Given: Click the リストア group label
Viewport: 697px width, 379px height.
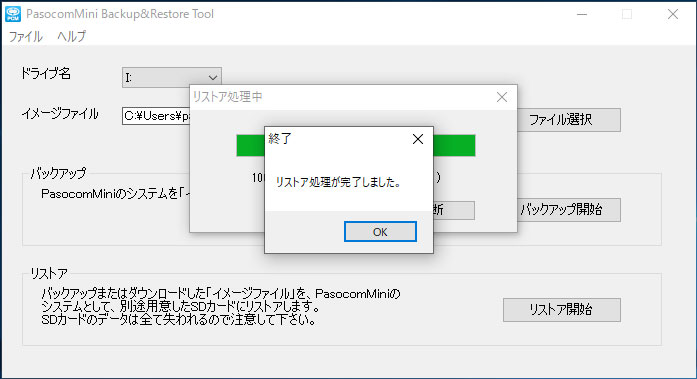Looking at the screenshot, I should point(49,274).
